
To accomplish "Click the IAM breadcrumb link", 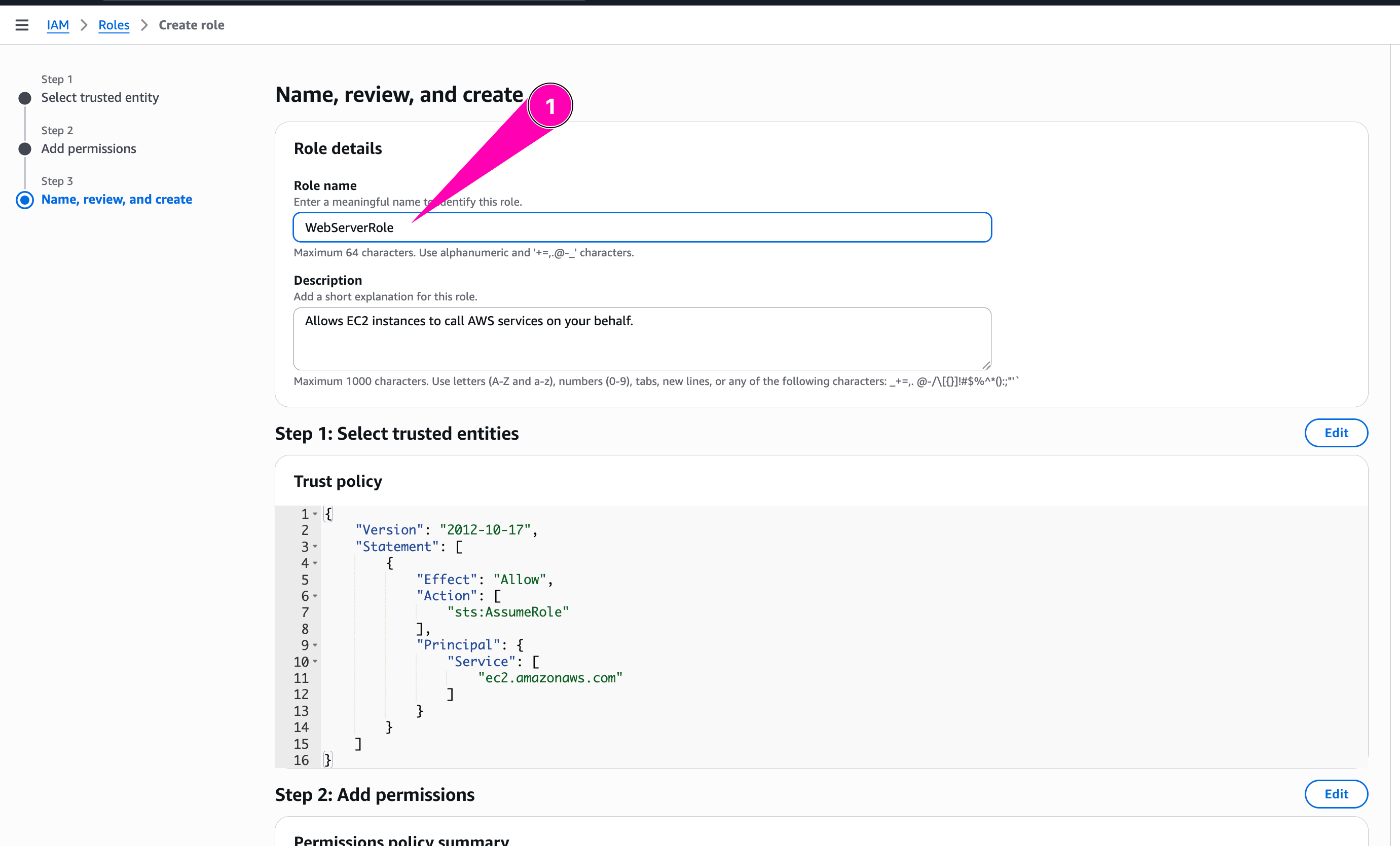I will (57, 25).
